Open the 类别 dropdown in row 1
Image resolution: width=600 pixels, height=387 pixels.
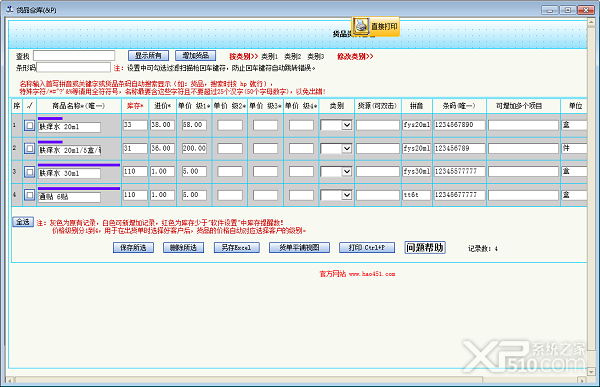coord(347,125)
